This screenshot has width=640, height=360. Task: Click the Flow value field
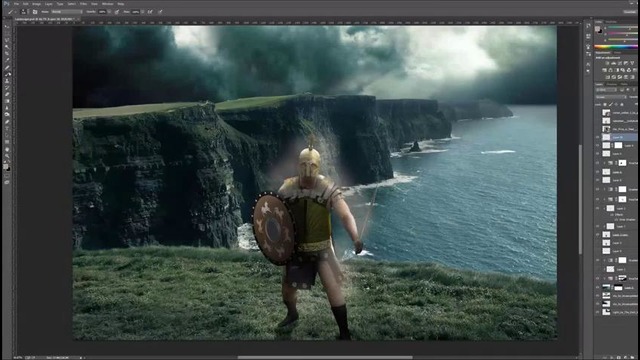point(136,12)
